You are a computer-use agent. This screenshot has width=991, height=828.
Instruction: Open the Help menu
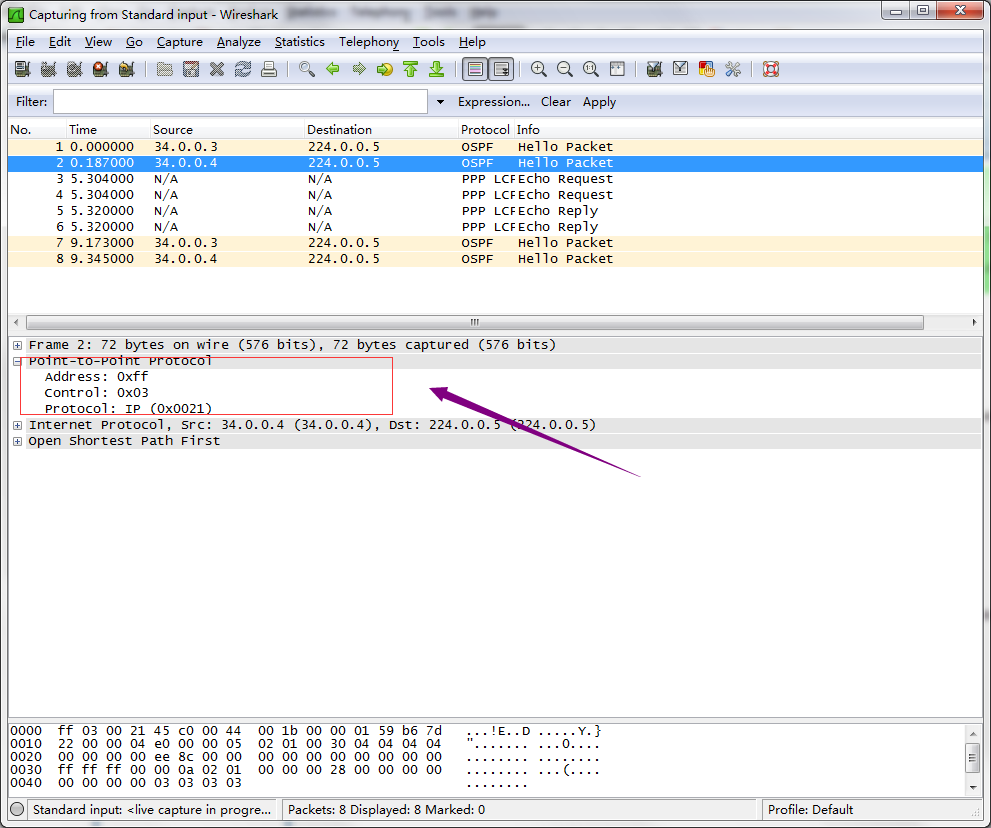pyautogui.click(x=472, y=42)
